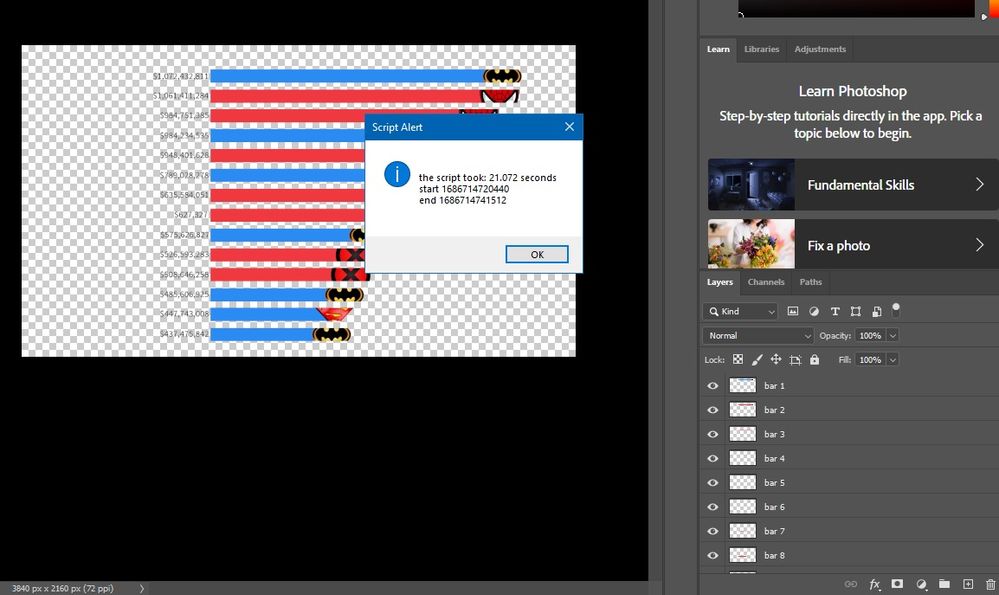The image size is (999, 595).
Task: Select the bar 1 layer thumbnail
Action: click(x=742, y=385)
